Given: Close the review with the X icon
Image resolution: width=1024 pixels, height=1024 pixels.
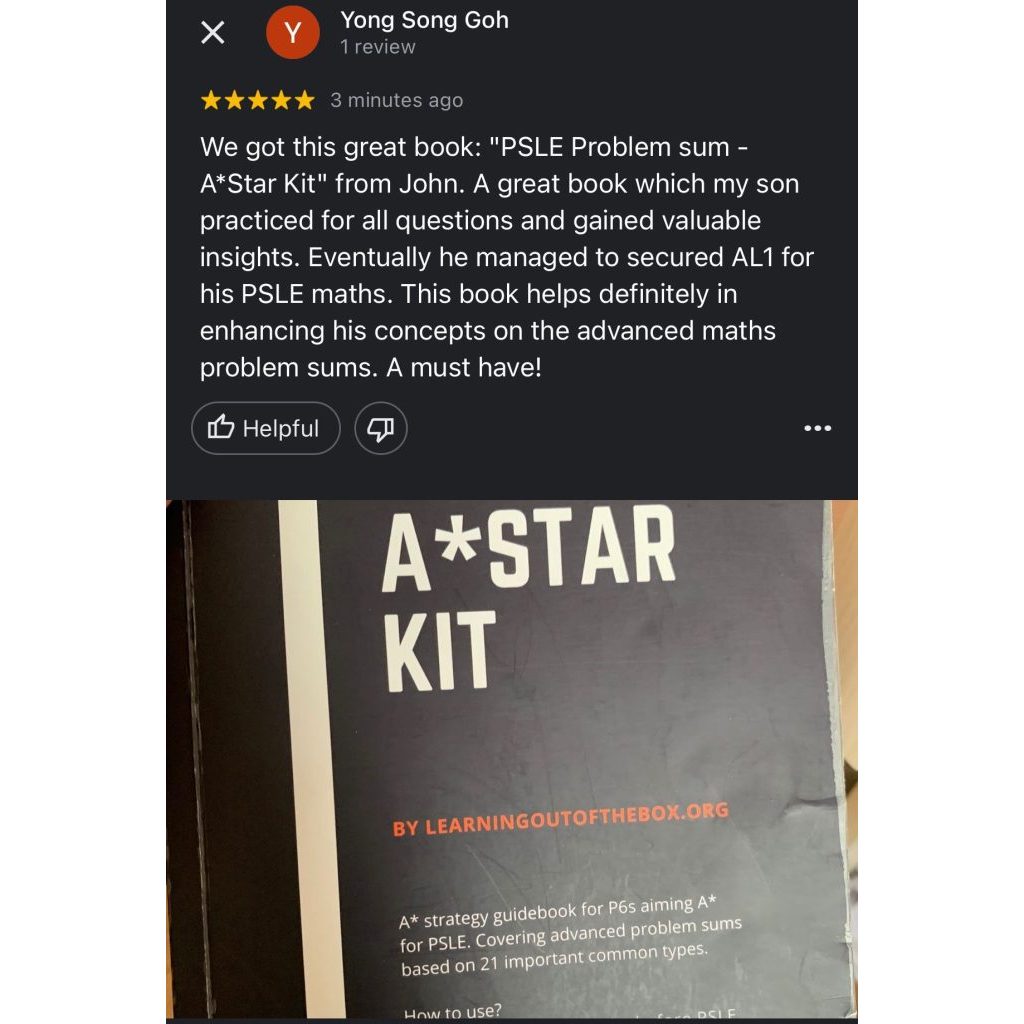Looking at the screenshot, I should pyautogui.click(x=212, y=32).
